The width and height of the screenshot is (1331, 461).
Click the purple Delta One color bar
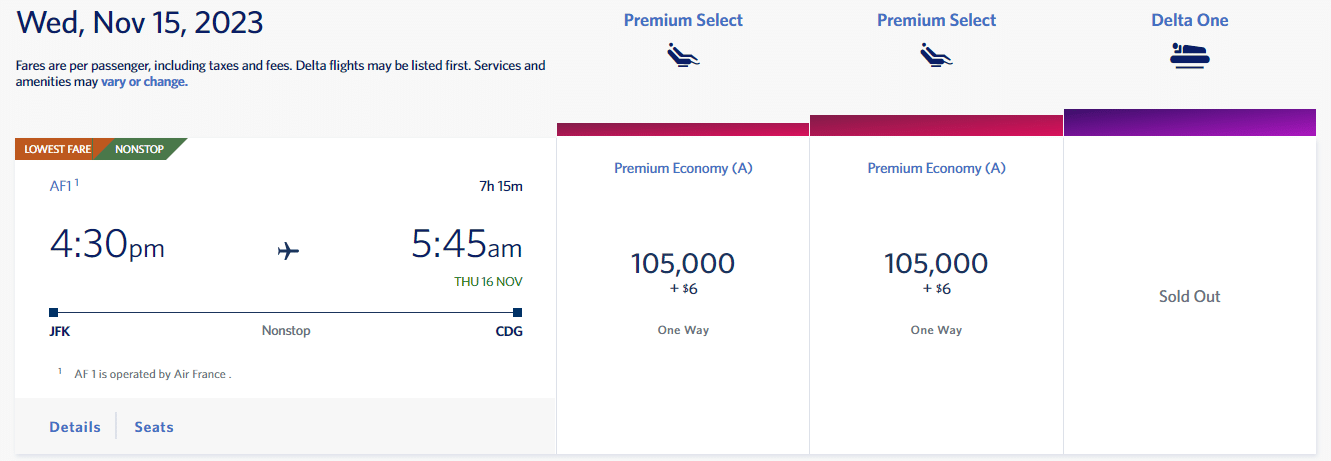pos(1189,122)
